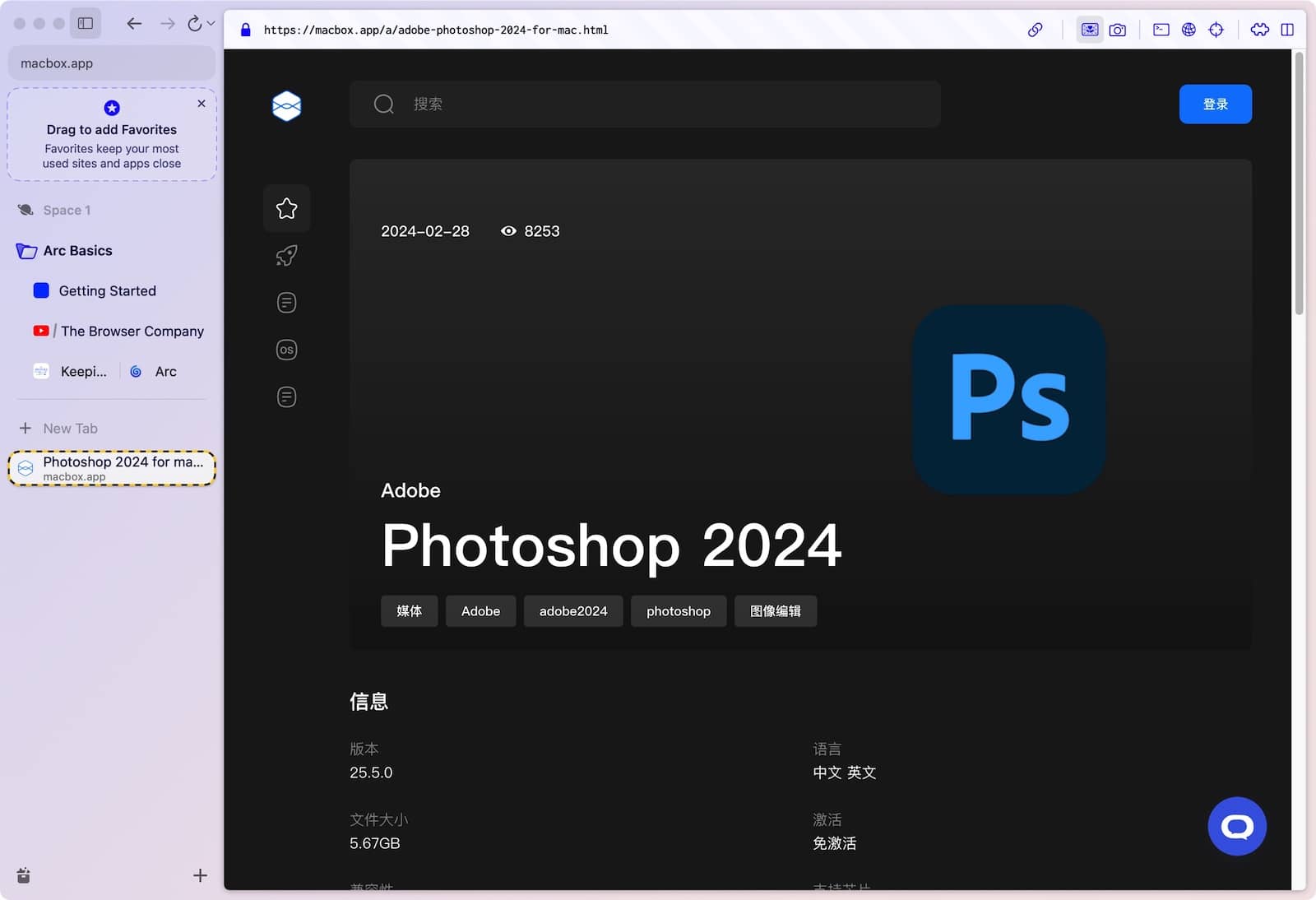Click the macbox.app site field in sidebar

(112, 63)
